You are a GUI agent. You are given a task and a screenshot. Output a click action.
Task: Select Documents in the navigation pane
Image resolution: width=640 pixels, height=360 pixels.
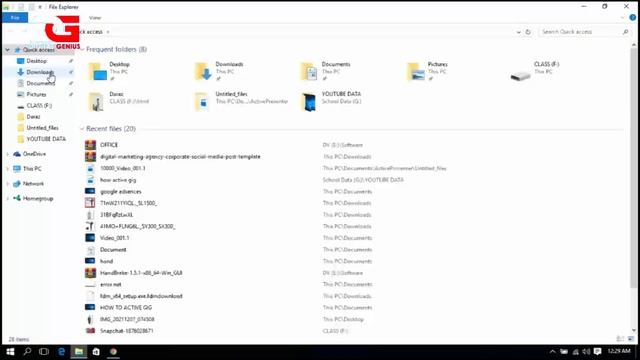coord(40,83)
